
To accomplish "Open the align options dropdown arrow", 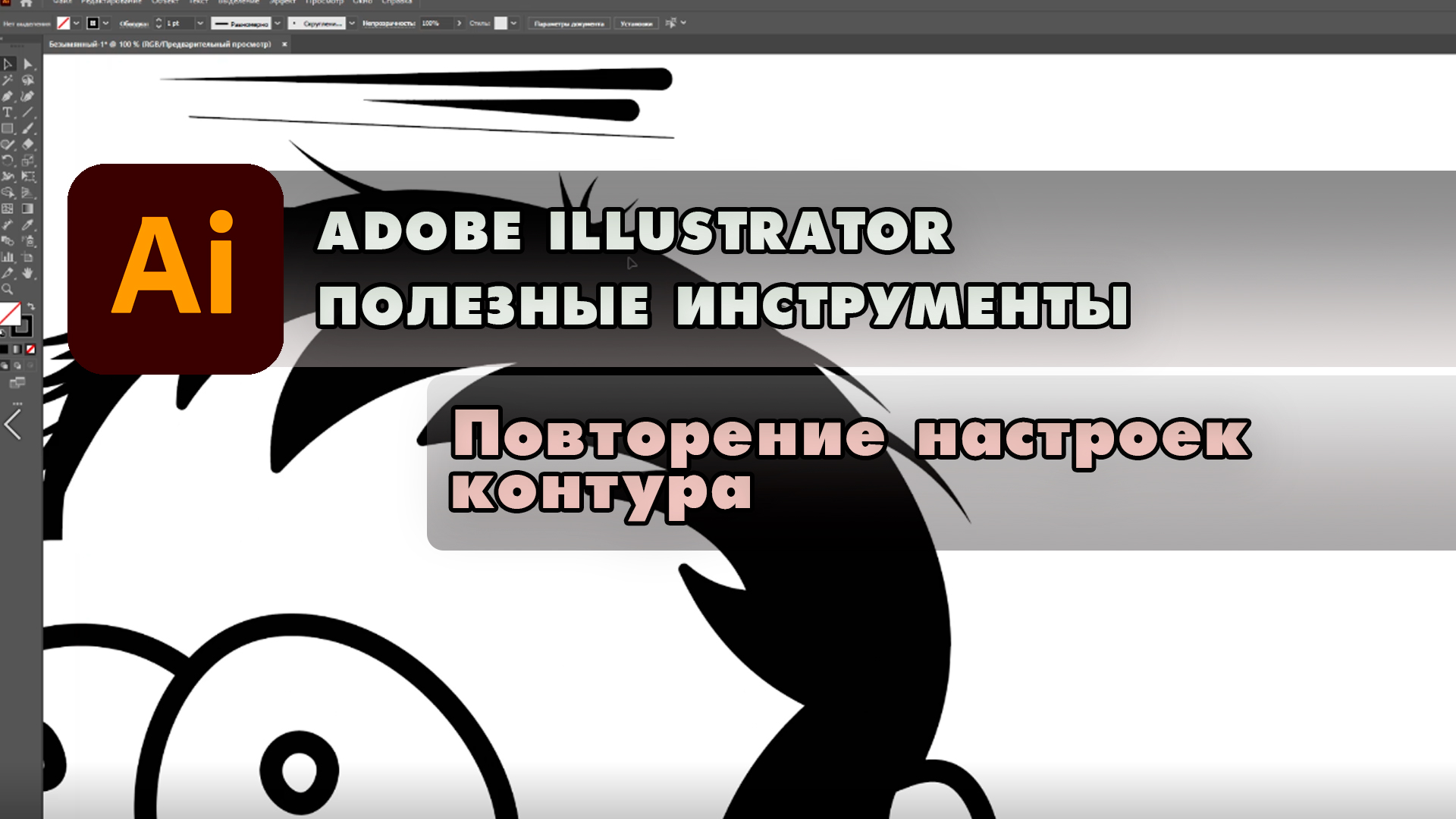I will coord(683,24).
